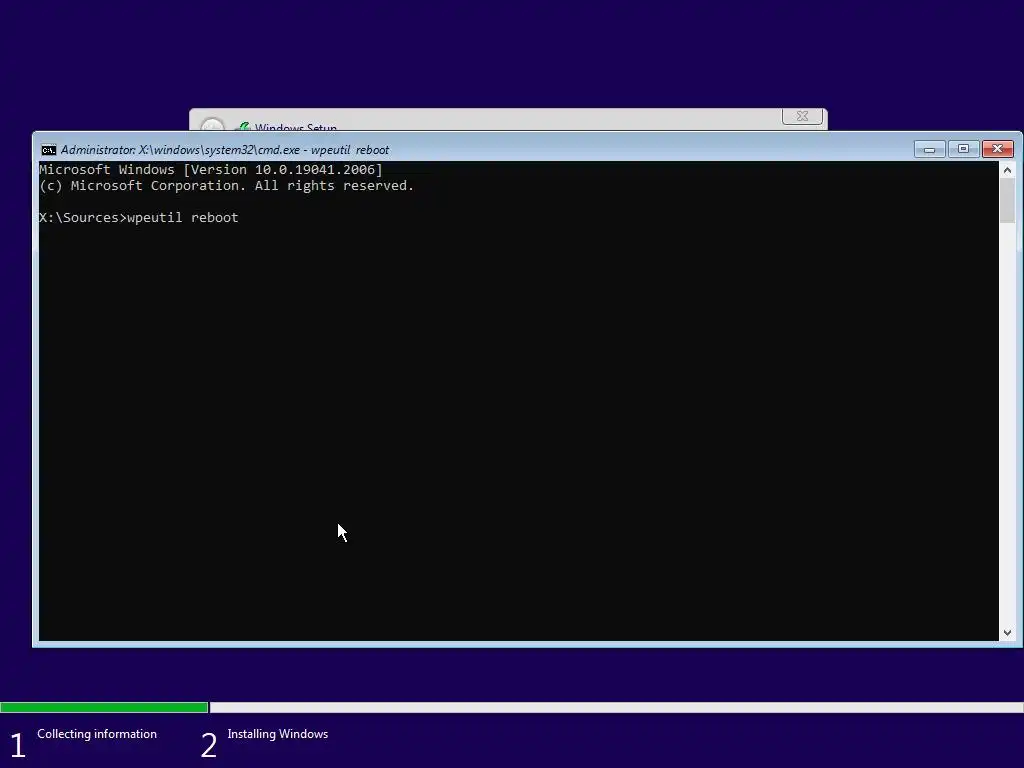Click the cmd.exe window title text
The height and width of the screenshot is (768, 1024).
point(225,150)
